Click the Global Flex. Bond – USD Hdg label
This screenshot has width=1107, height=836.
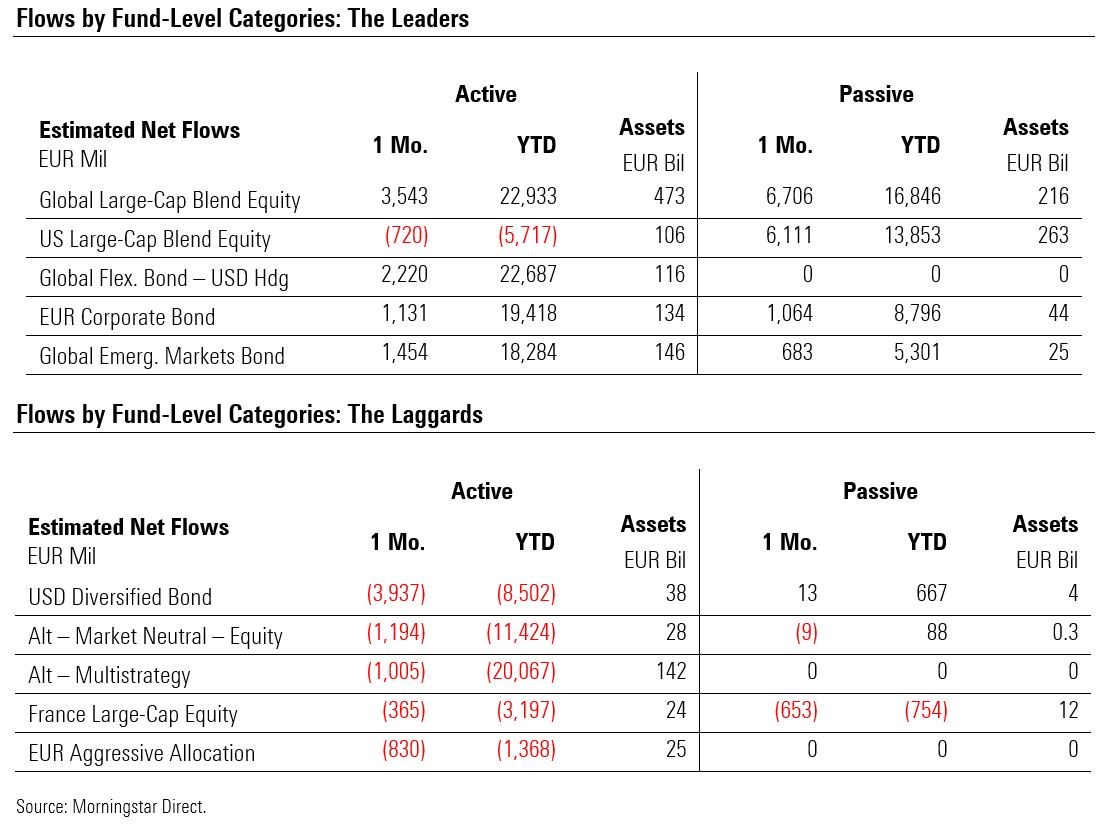(164, 278)
